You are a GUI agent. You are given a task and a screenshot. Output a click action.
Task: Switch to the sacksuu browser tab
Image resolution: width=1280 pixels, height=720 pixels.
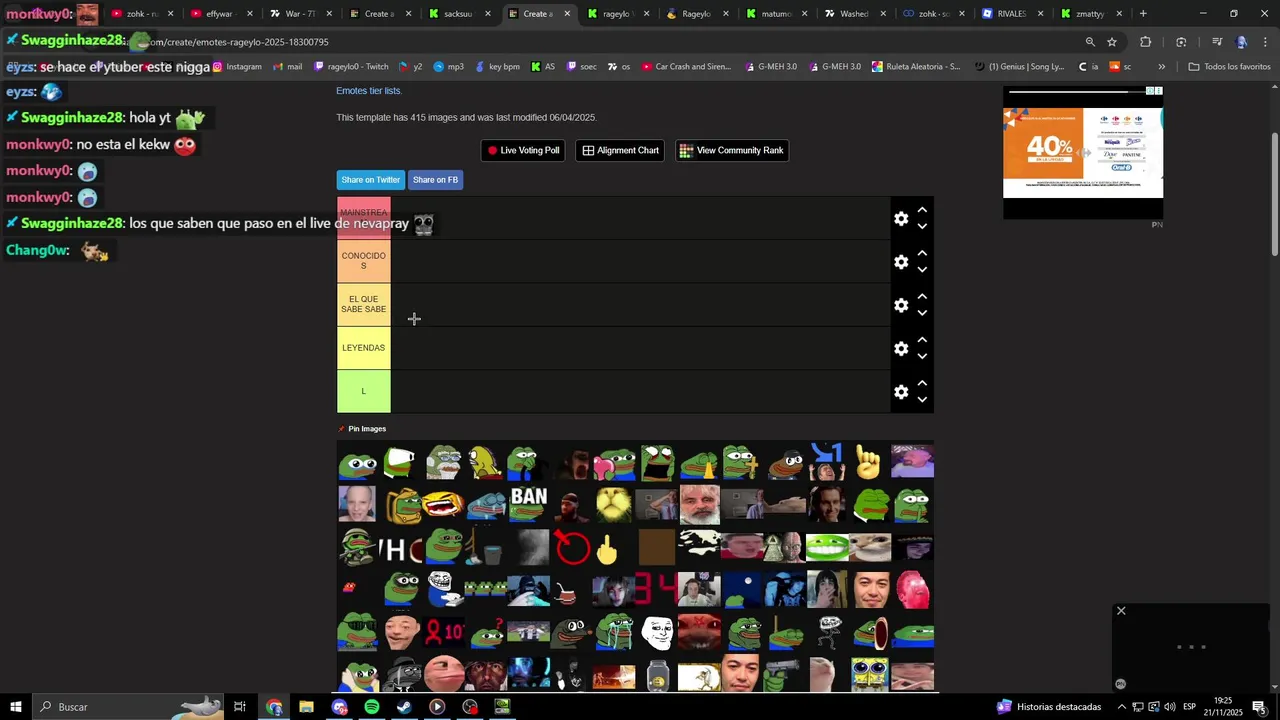(x=458, y=14)
